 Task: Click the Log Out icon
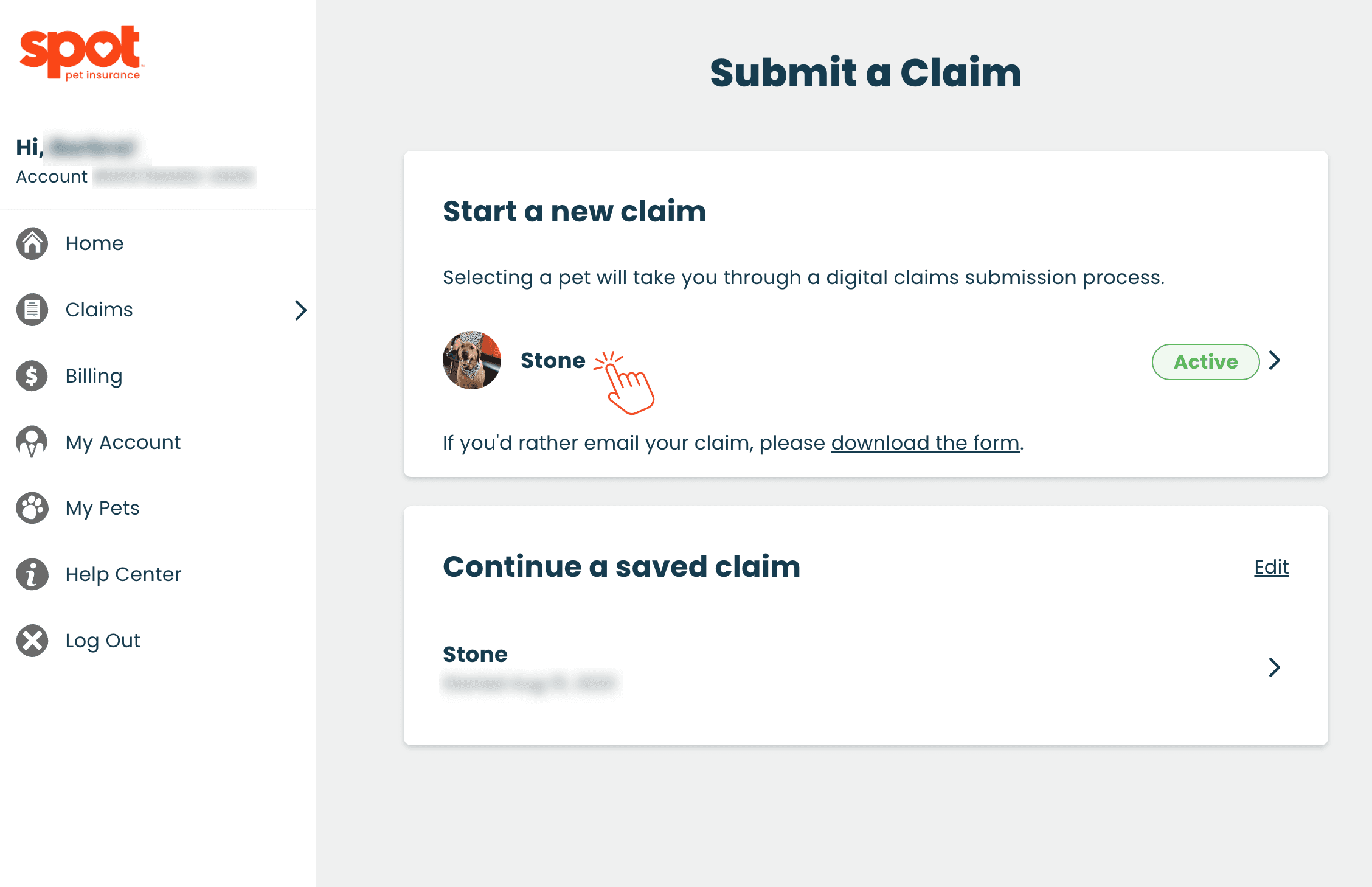[31, 640]
